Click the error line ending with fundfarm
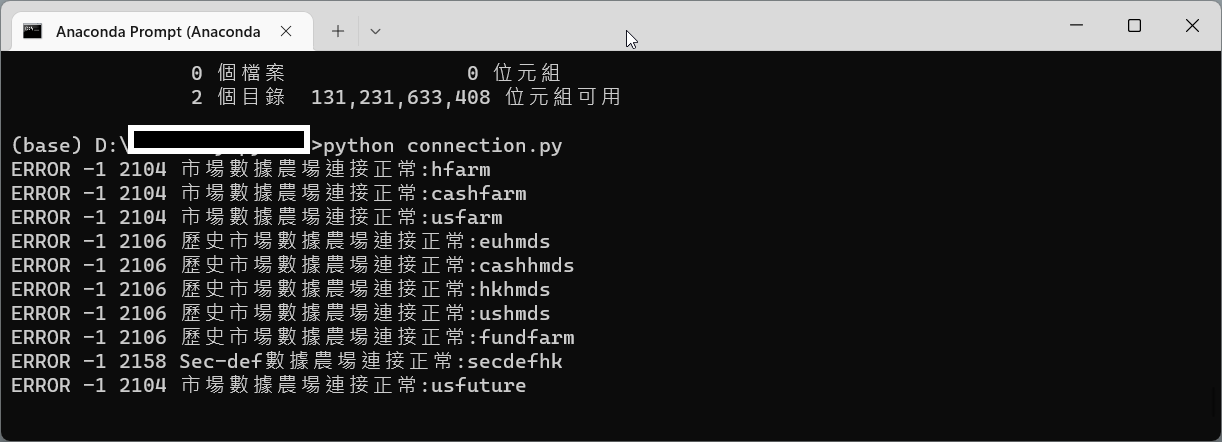This screenshot has height=442, width=1222. coord(293,337)
